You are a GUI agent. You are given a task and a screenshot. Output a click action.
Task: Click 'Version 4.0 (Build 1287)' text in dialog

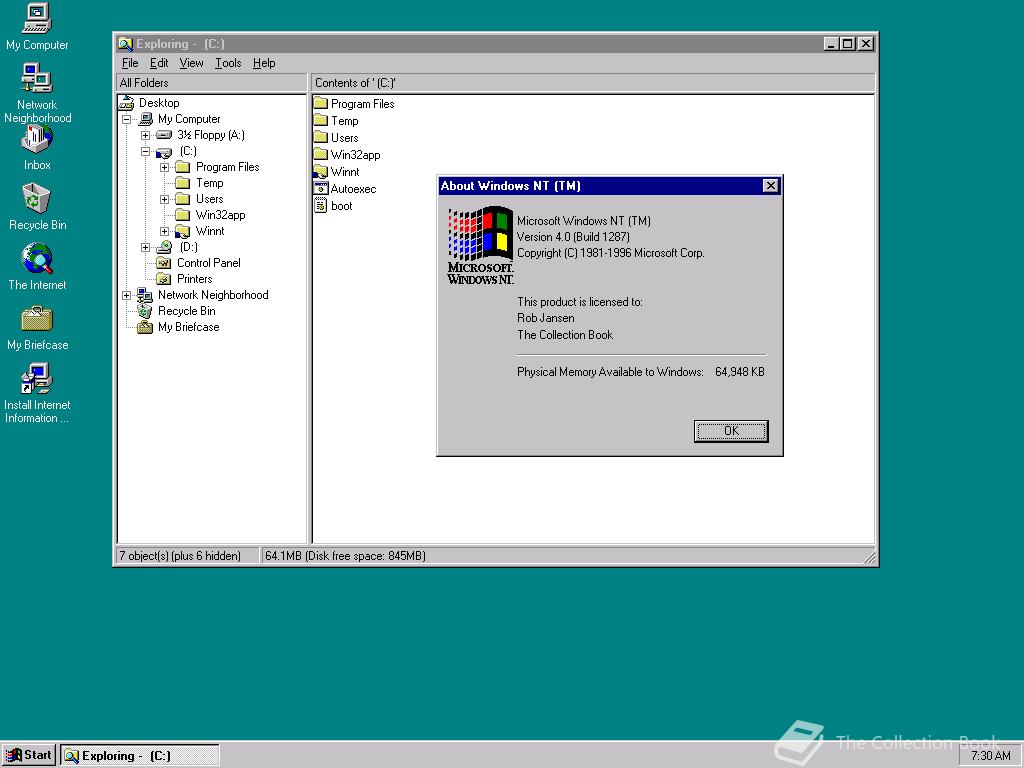point(573,236)
